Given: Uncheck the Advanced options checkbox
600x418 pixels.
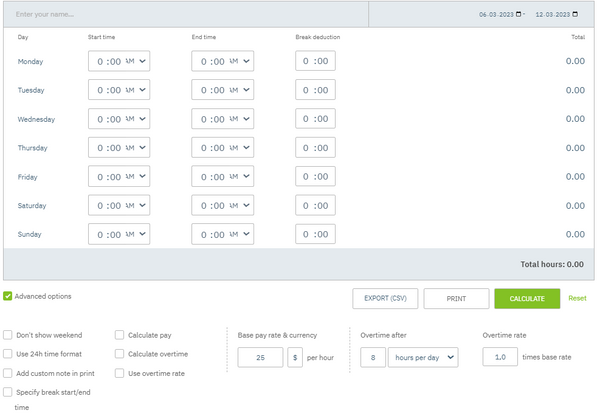Looking at the screenshot, I should click(8, 296).
